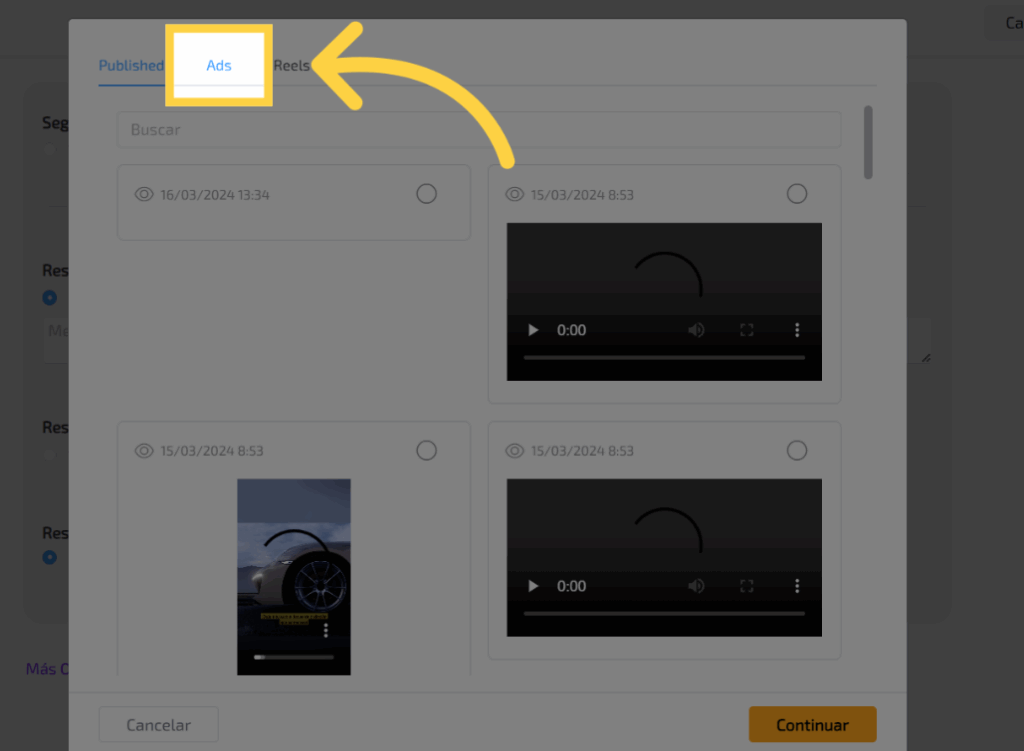The image size is (1024, 751).
Task: Open the three-dot menu on the car video
Action: click(x=326, y=630)
